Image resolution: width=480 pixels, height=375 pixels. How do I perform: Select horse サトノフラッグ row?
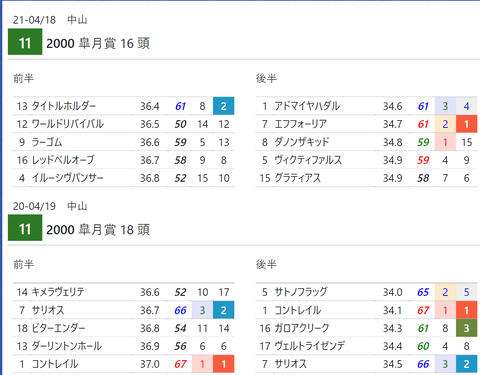click(x=366, y=292)
